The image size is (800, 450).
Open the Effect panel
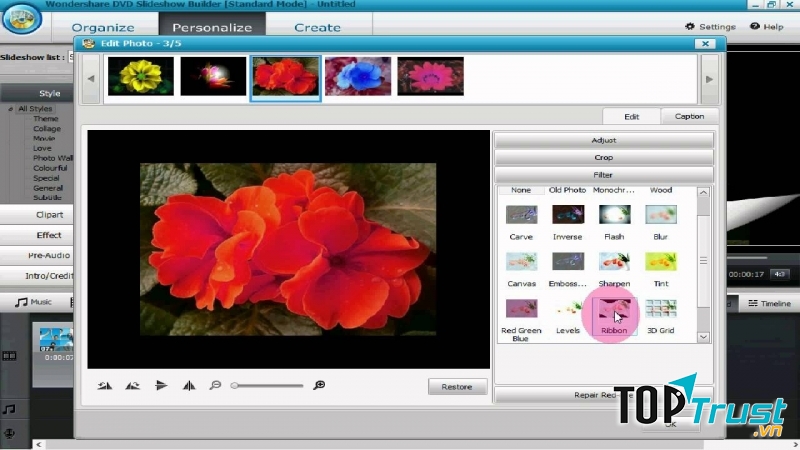point(49,235)
